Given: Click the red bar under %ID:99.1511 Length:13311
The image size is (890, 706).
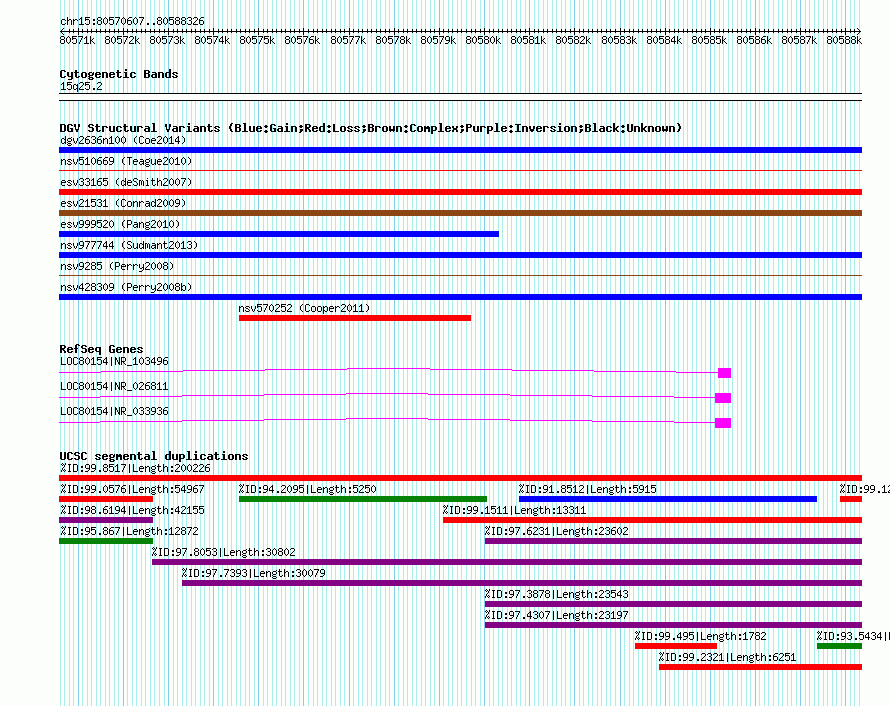Looking at the screenshot, I should (x=652, y=520).
